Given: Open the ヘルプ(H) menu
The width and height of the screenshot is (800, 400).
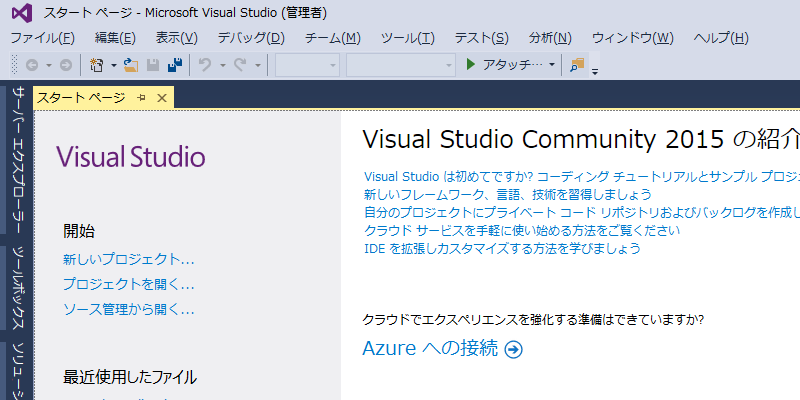Looking at the screenshot, I should tap(721, 38).
